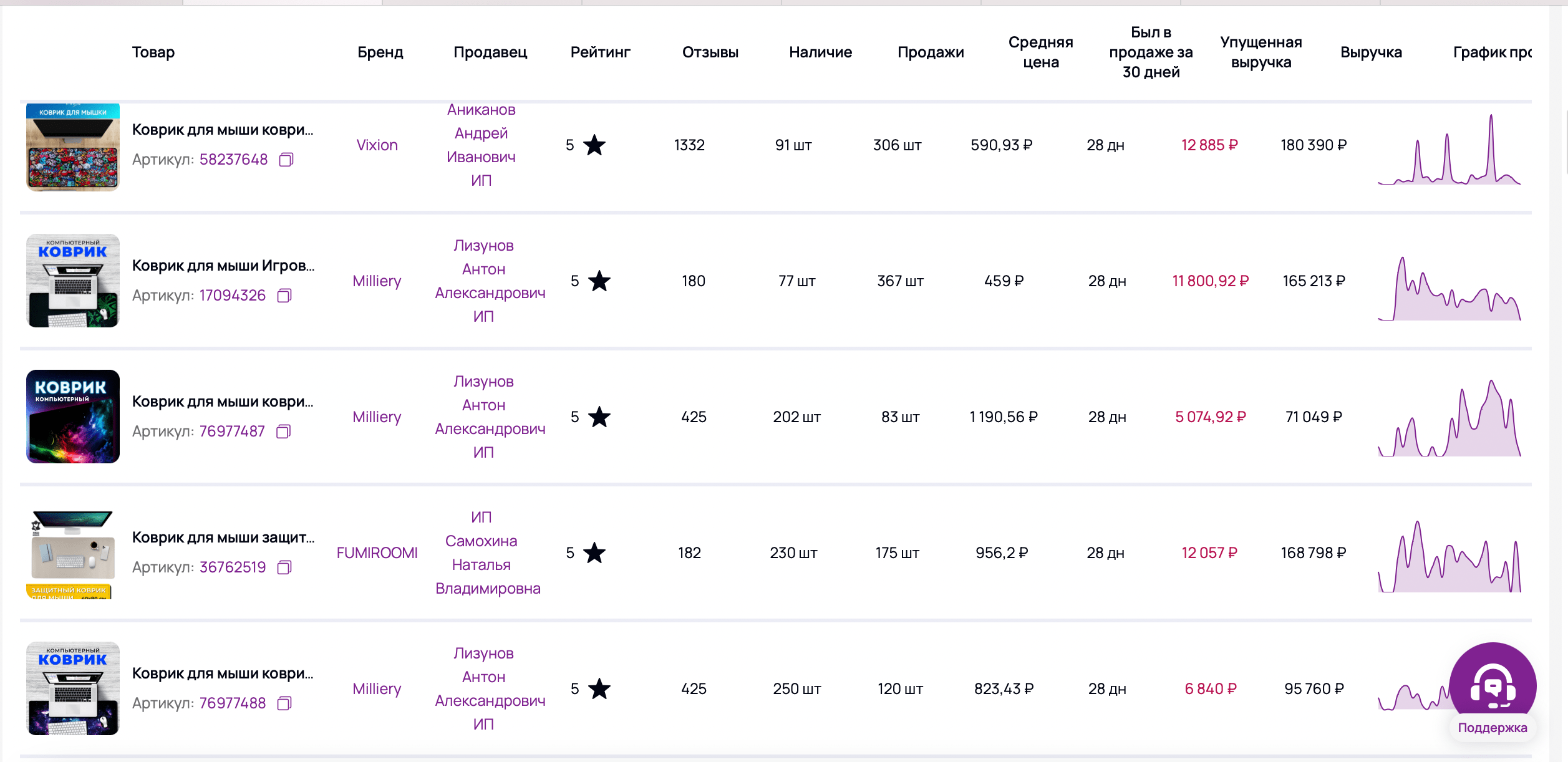Image resolution: width=1568 pixels, height=762 pixels.
Task: Open article link 76977487
Action: pos(232,432)
